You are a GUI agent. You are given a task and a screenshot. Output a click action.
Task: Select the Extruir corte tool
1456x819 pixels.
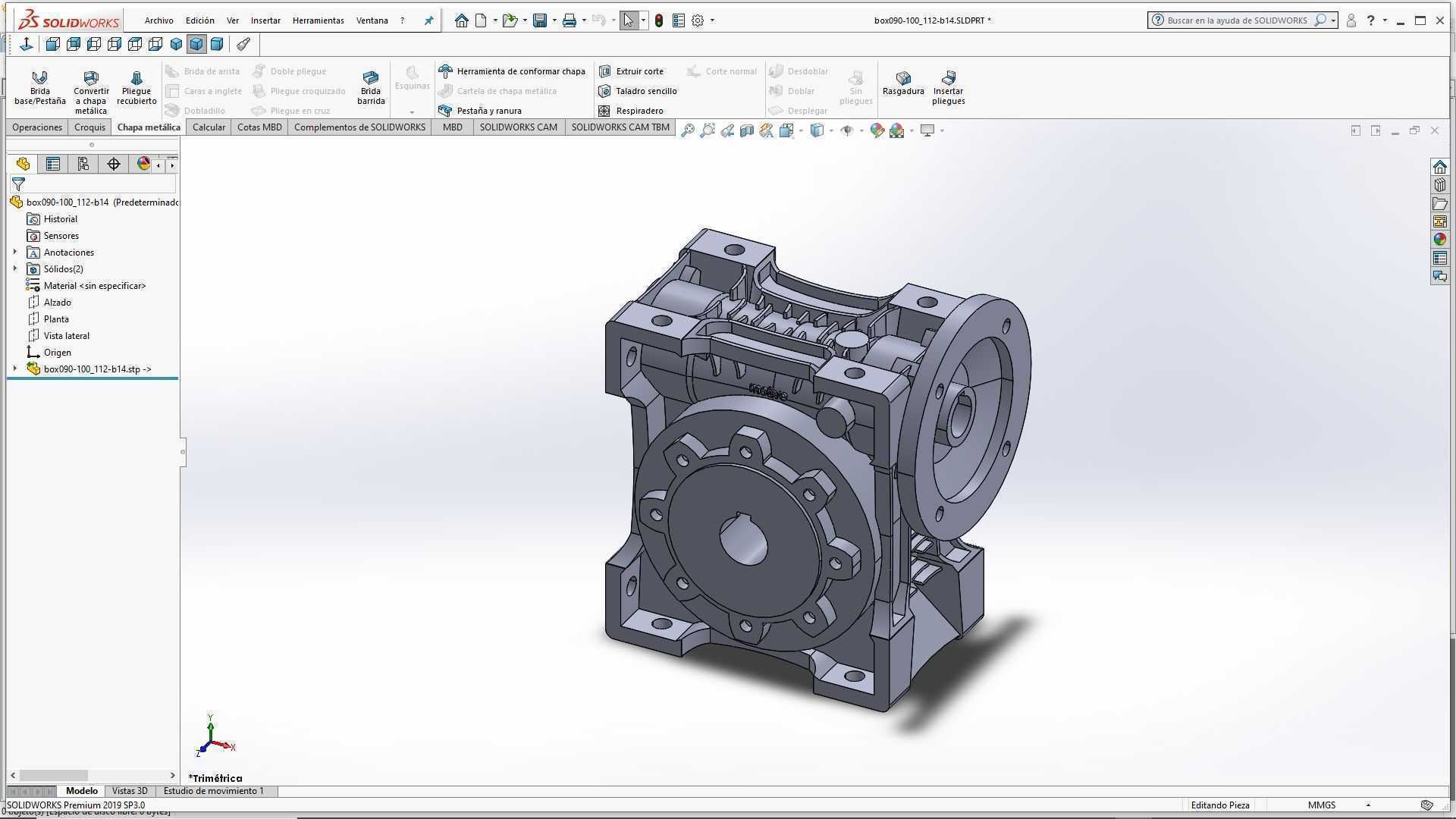coord(631,71)
